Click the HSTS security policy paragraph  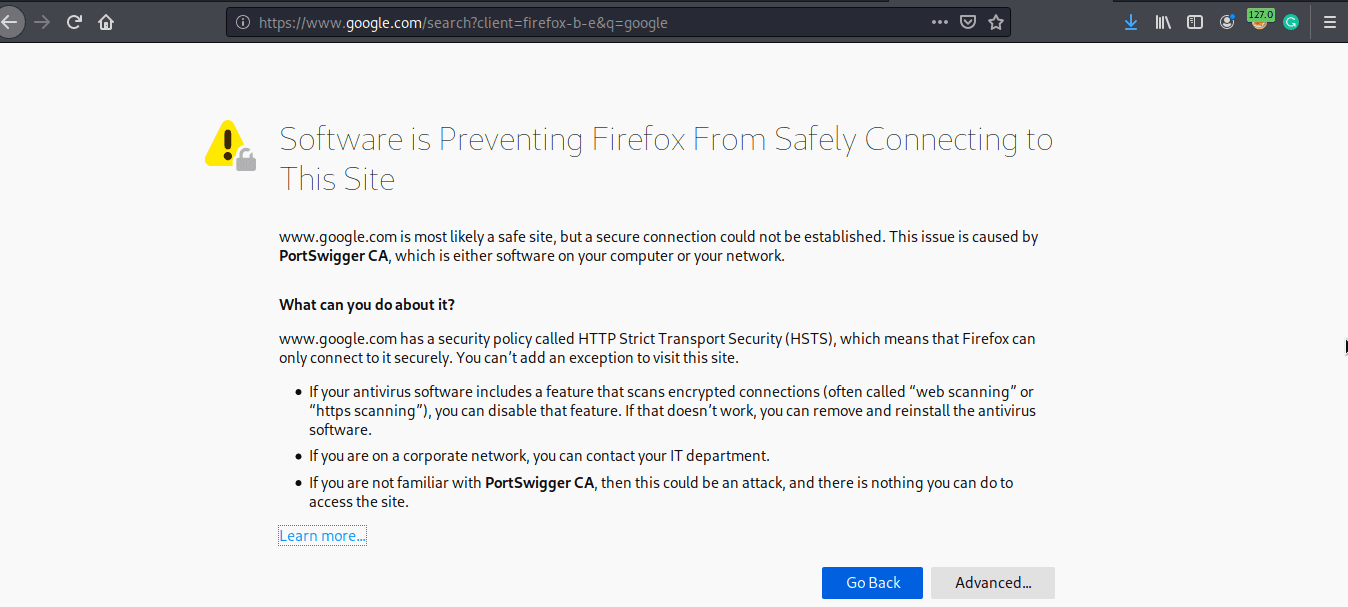657,348
